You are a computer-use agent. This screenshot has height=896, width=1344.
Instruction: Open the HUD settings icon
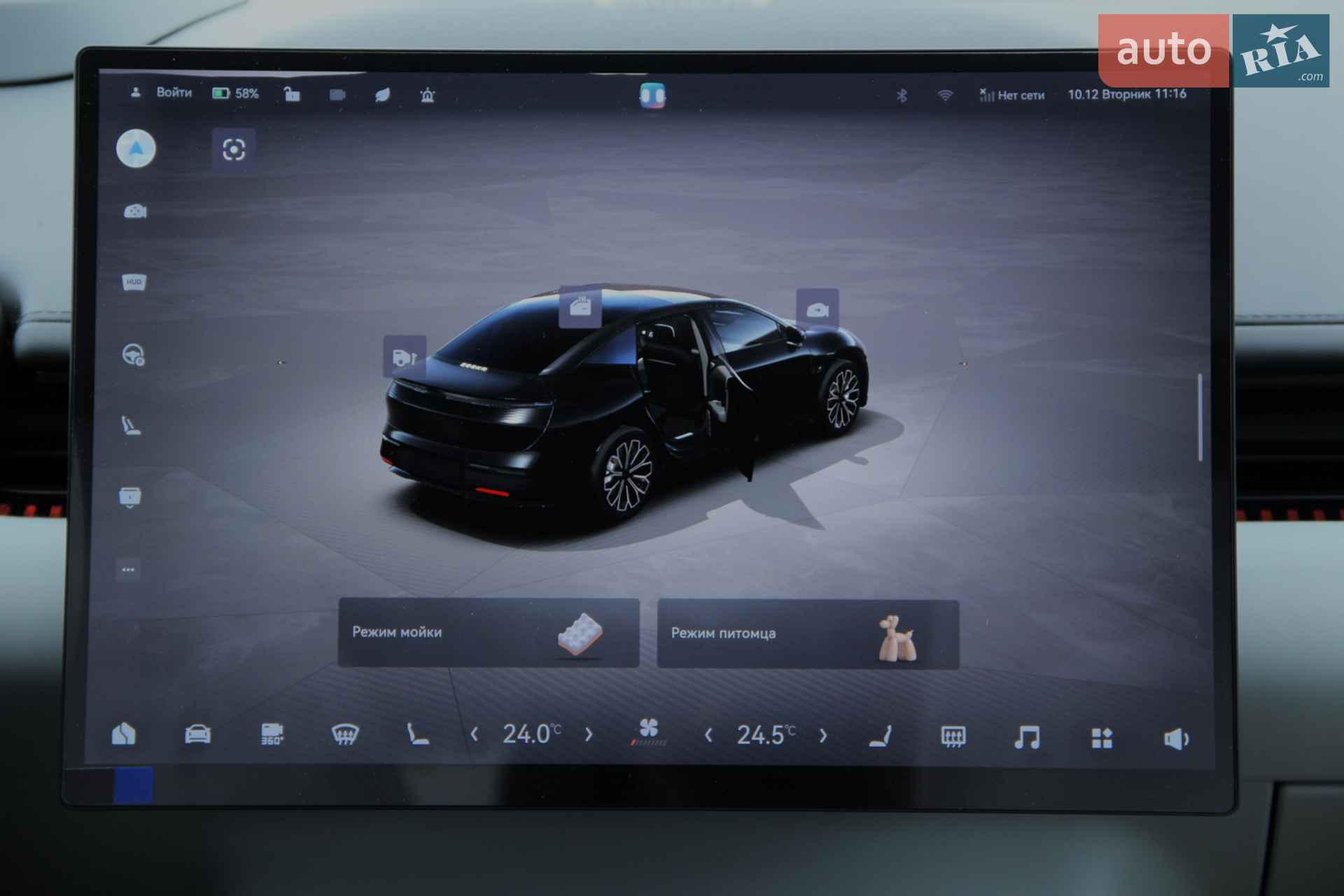(x=134, y=282)
